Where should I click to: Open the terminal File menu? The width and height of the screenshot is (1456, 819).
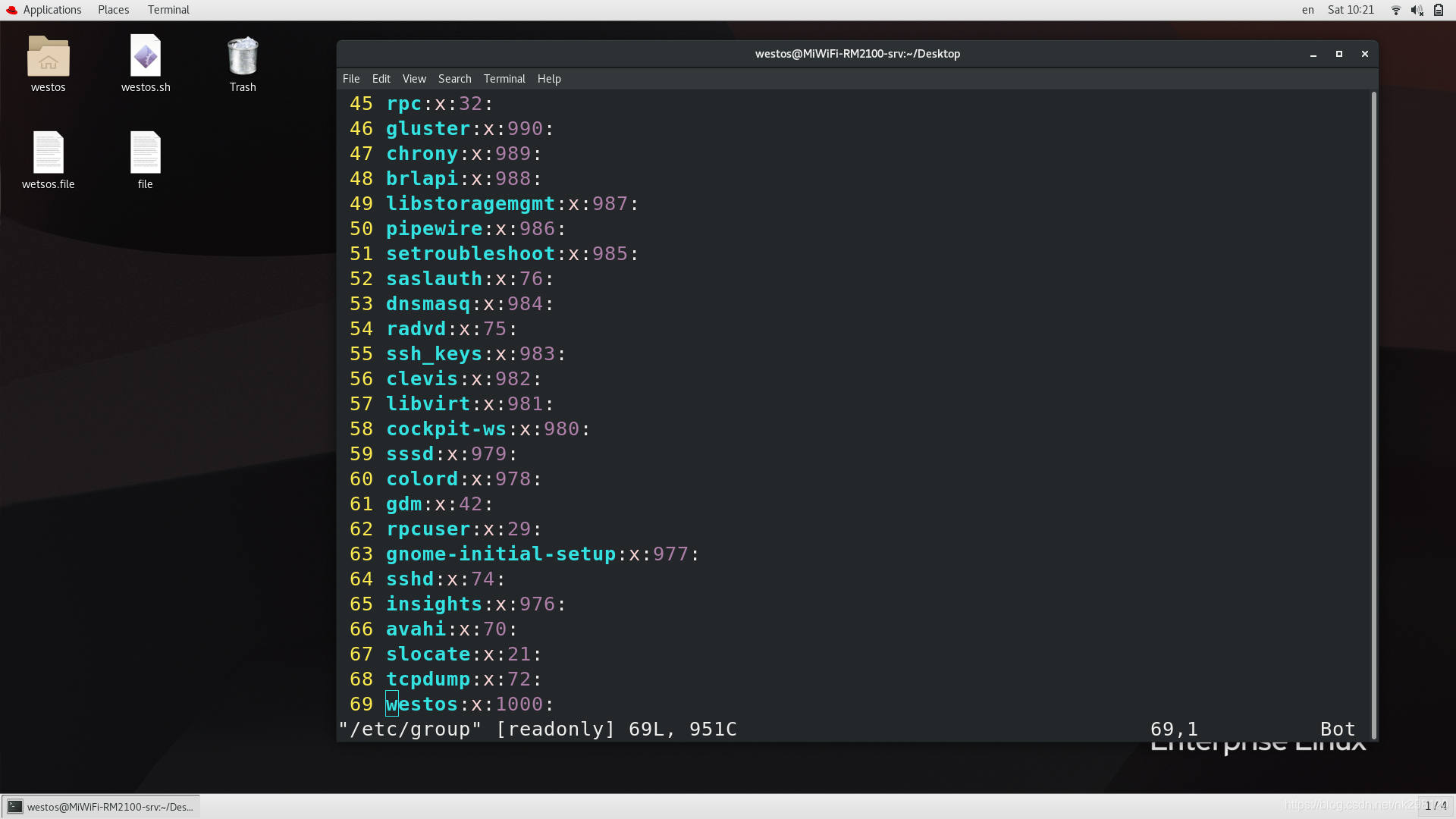(x=351, y=79)
